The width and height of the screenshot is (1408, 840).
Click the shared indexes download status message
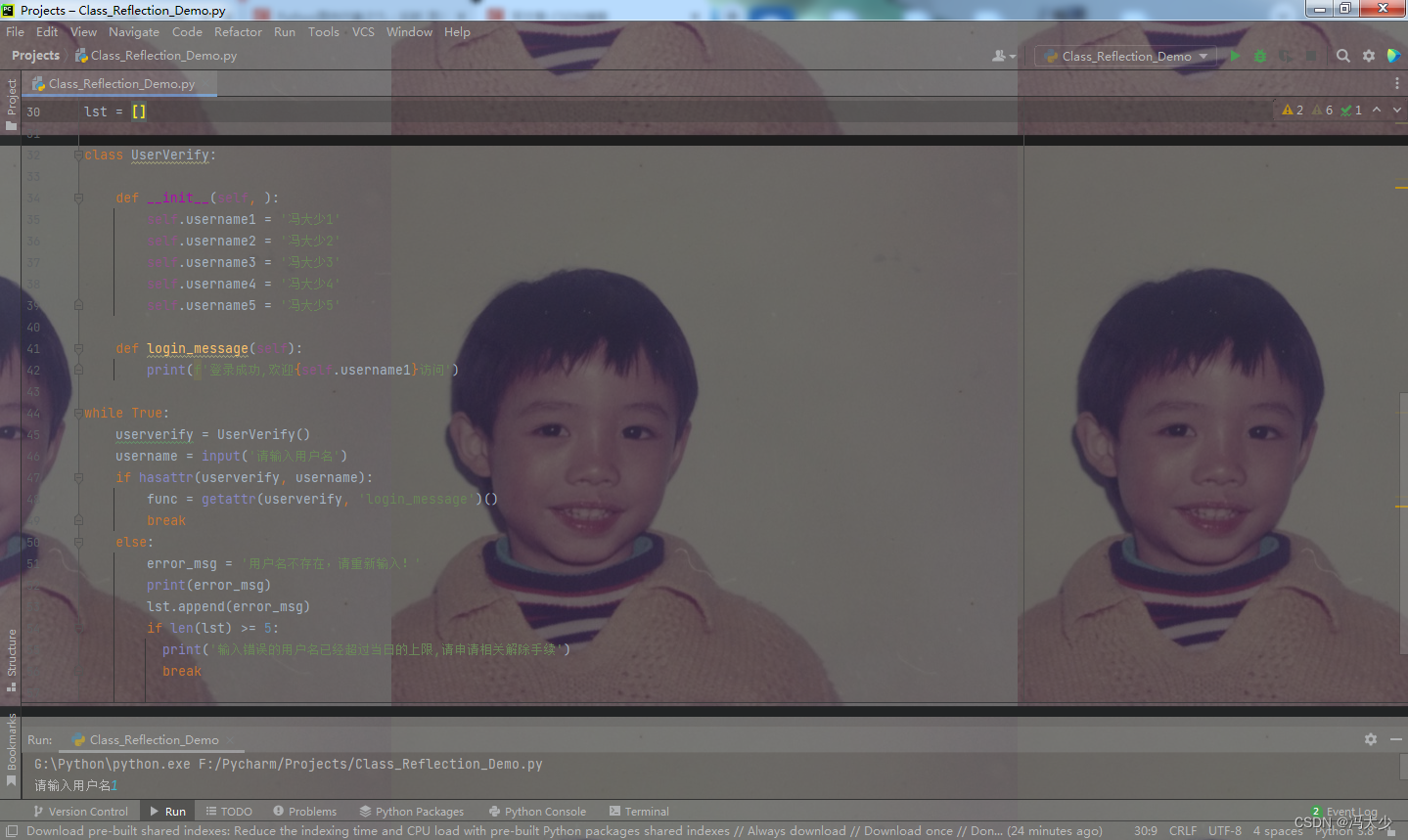click(564, 831)
